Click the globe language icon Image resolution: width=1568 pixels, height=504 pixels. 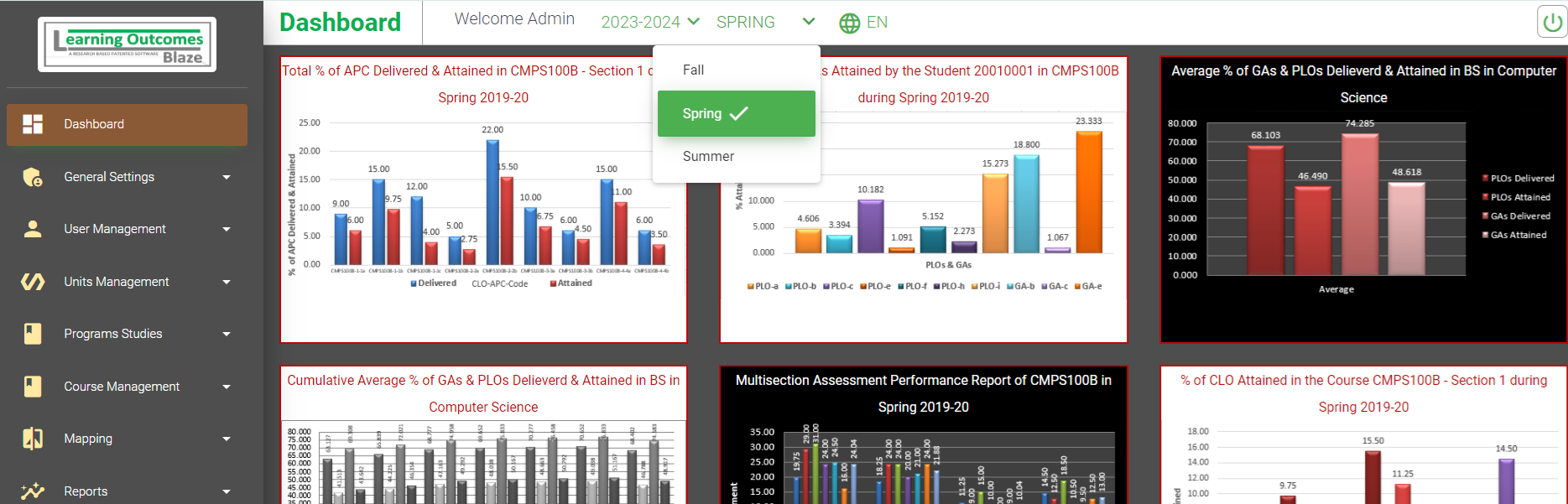tap(849, 23)
